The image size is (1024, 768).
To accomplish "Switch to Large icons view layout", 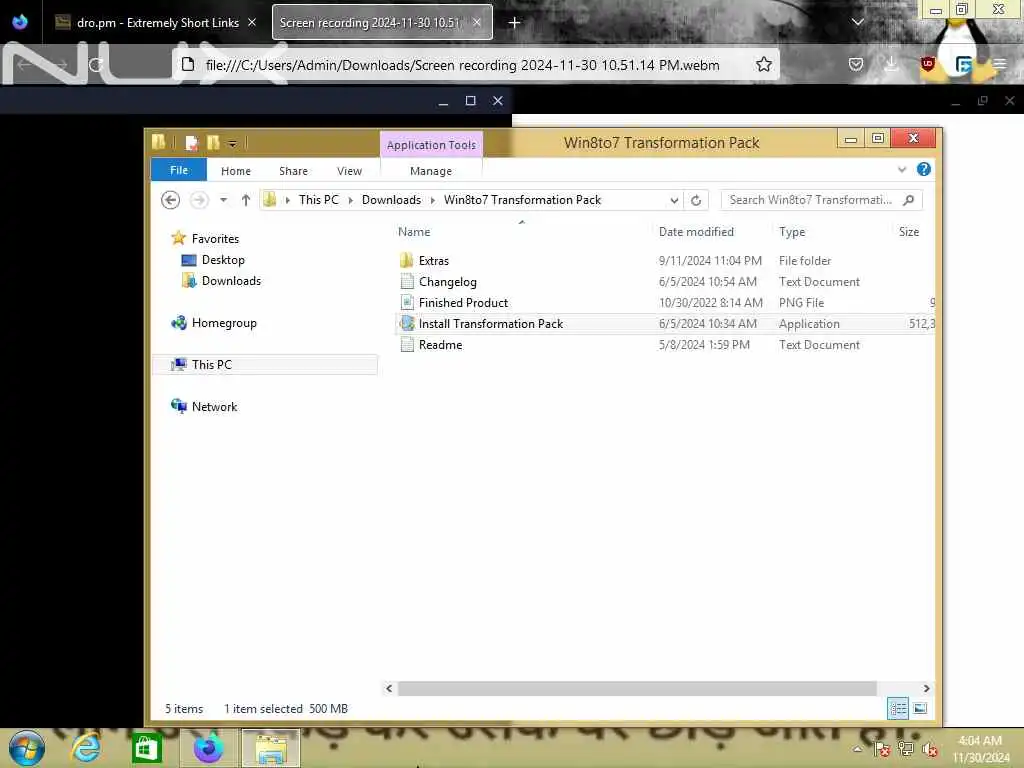I will pos(920,709).
